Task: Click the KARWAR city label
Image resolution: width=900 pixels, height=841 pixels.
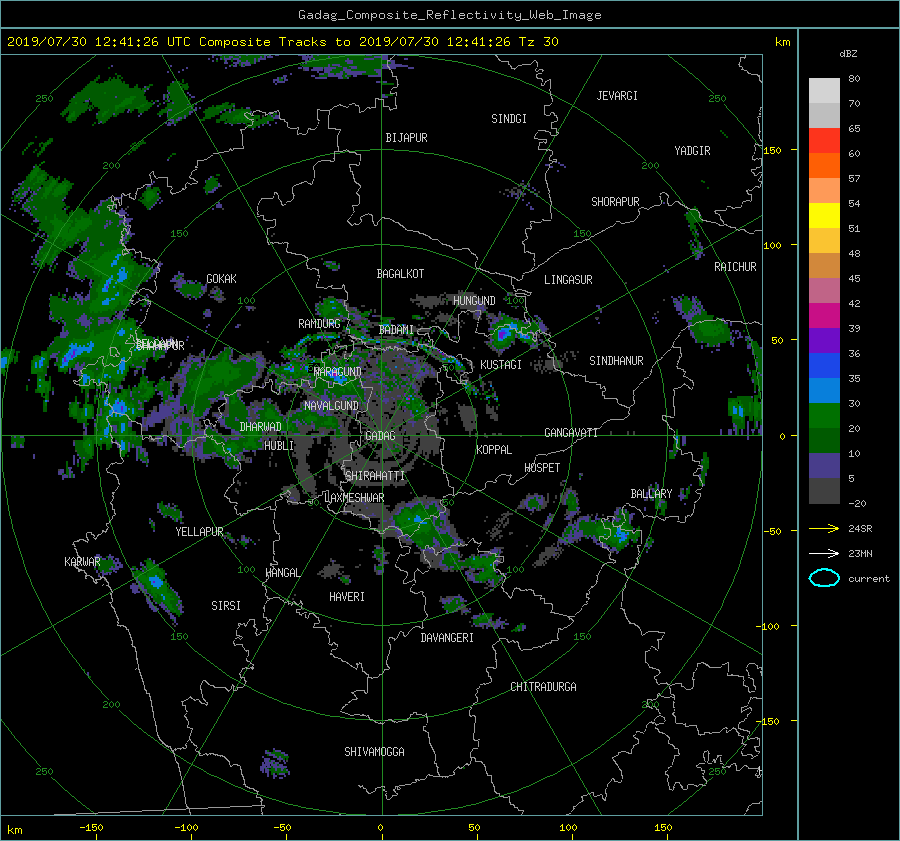Action: click(x=82, y=562)
